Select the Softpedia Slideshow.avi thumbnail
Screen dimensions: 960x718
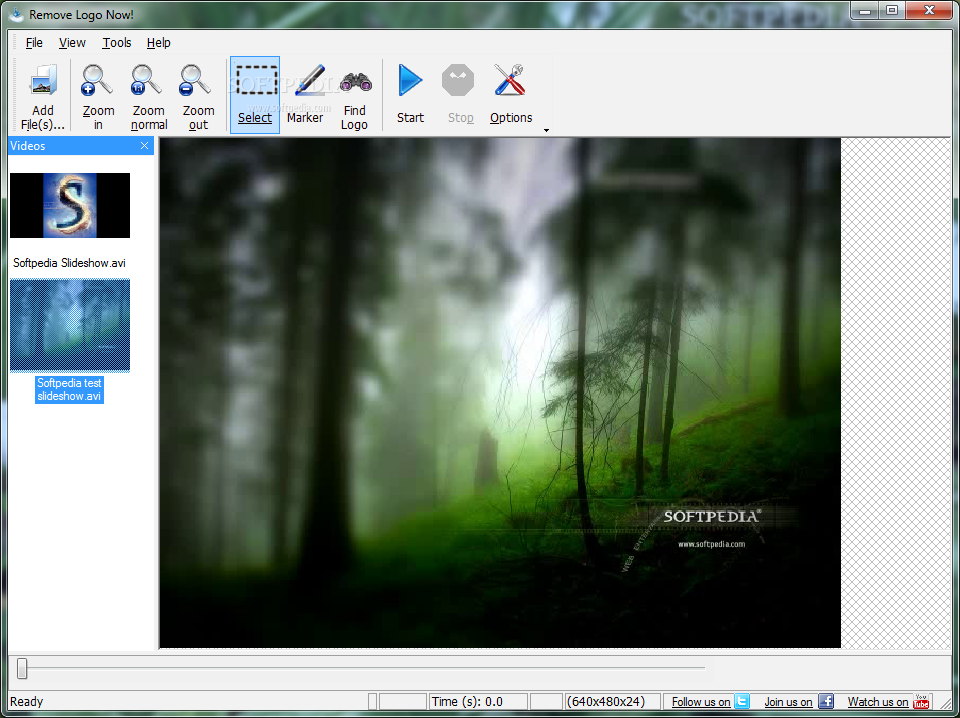tap(70, 205)
